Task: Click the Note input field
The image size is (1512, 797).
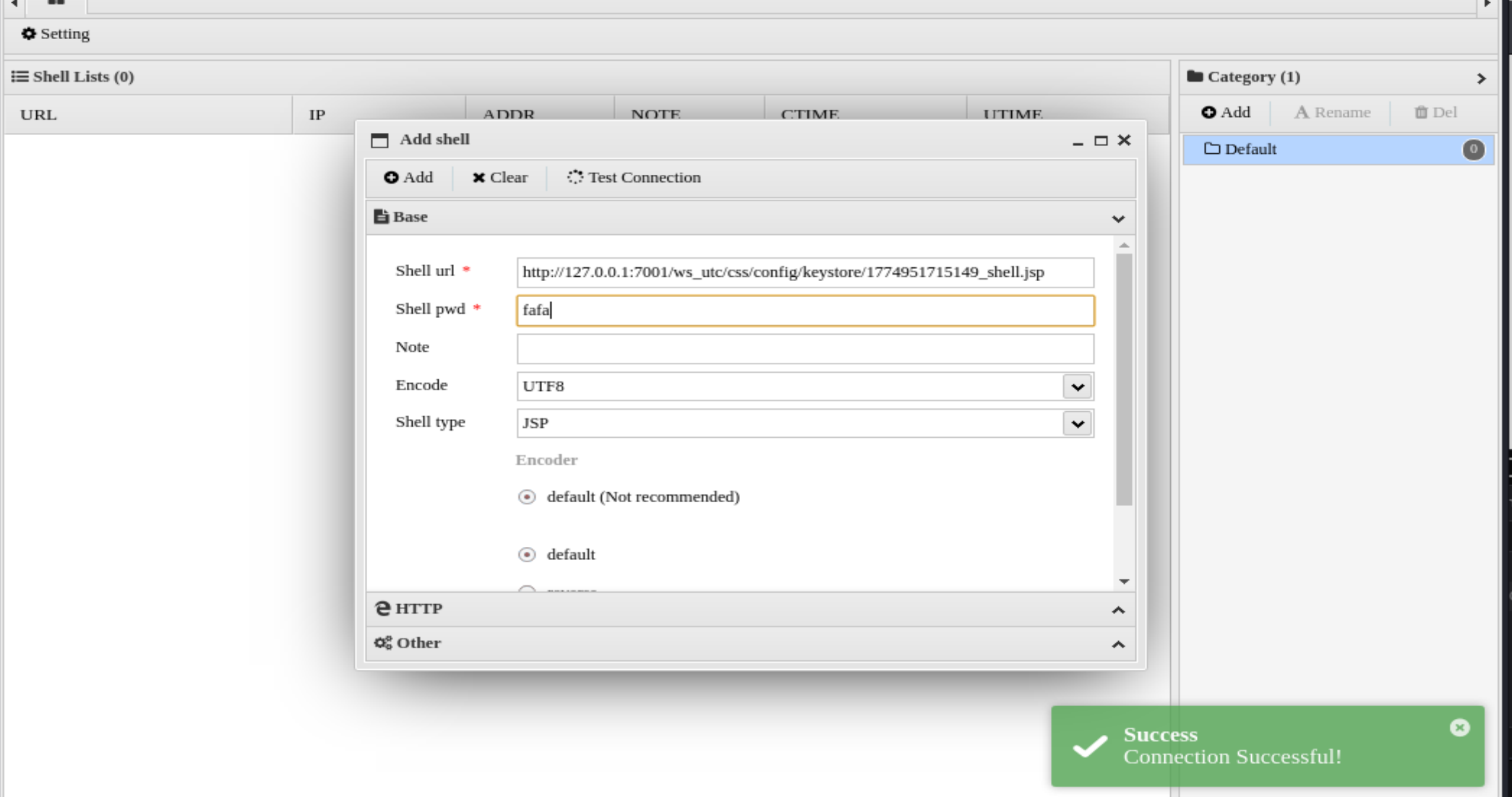Action: tap(804, 349)
